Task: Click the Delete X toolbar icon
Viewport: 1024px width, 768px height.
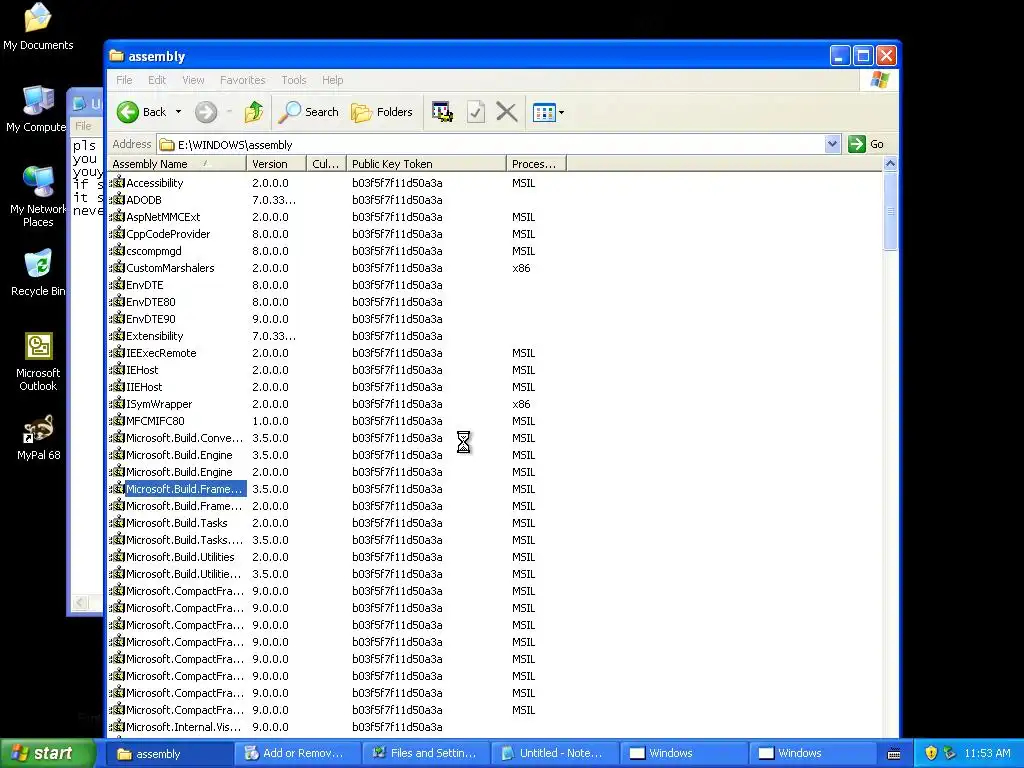Action: 507,112
